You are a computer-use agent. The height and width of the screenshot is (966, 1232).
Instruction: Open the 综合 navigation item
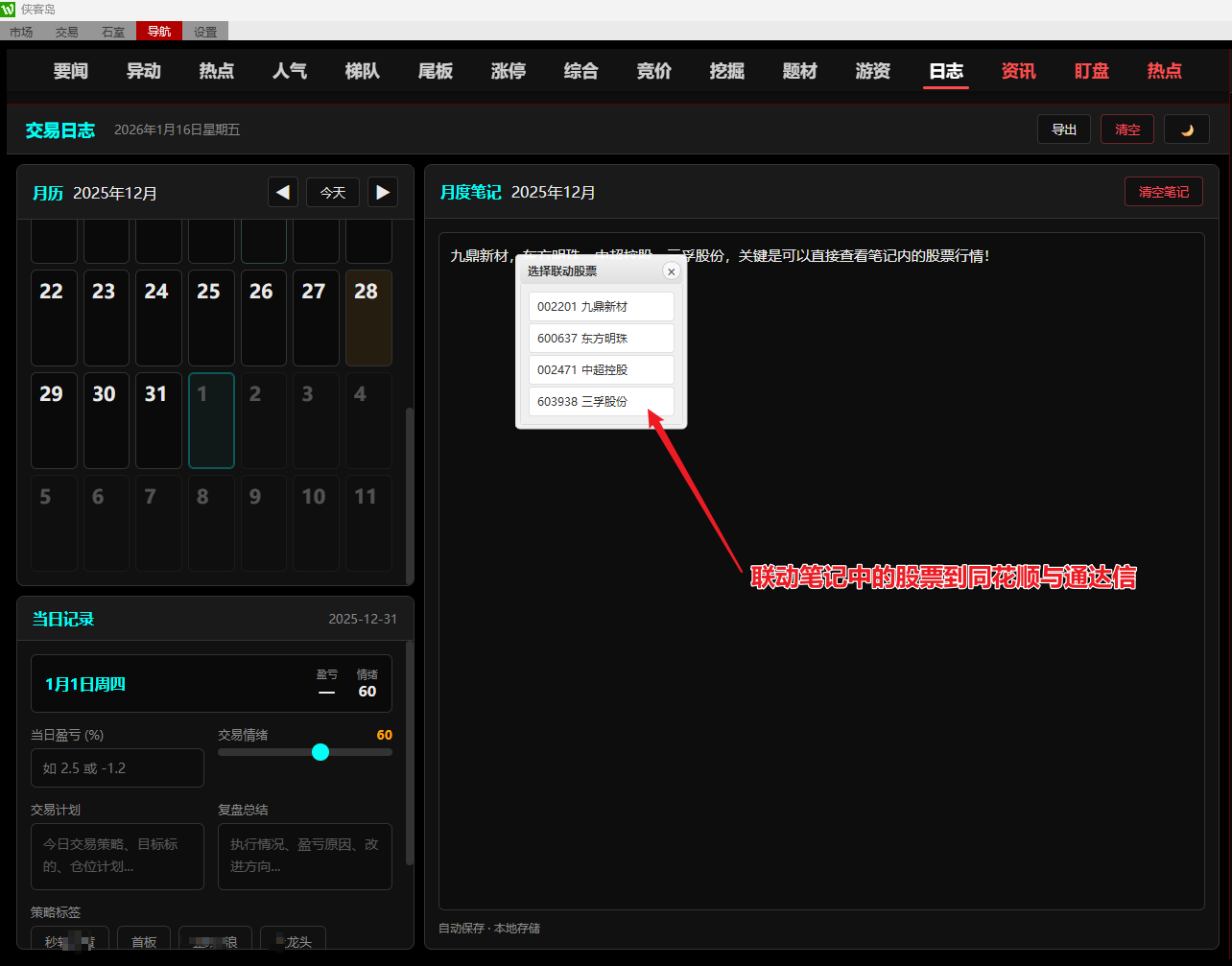click(581, 71)
